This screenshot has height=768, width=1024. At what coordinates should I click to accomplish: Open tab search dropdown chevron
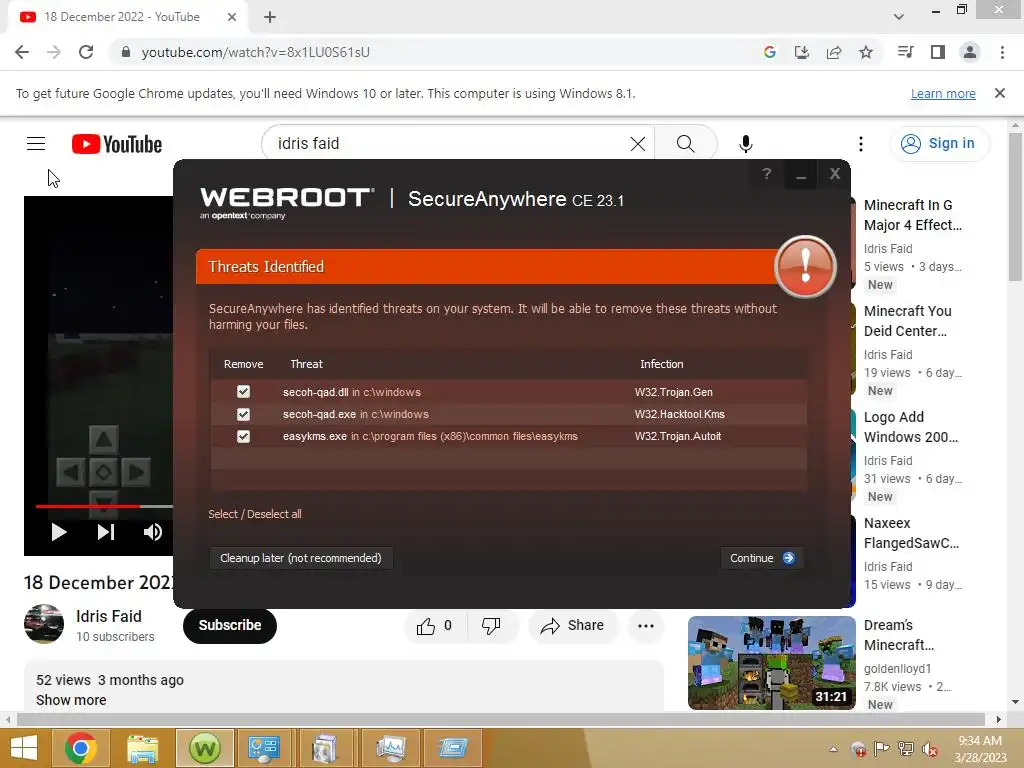[899, 17]
